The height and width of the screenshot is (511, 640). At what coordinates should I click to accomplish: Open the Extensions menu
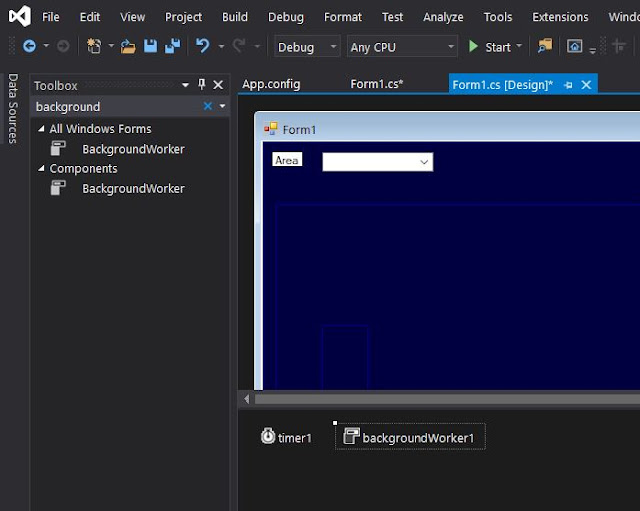pos(560,17)
